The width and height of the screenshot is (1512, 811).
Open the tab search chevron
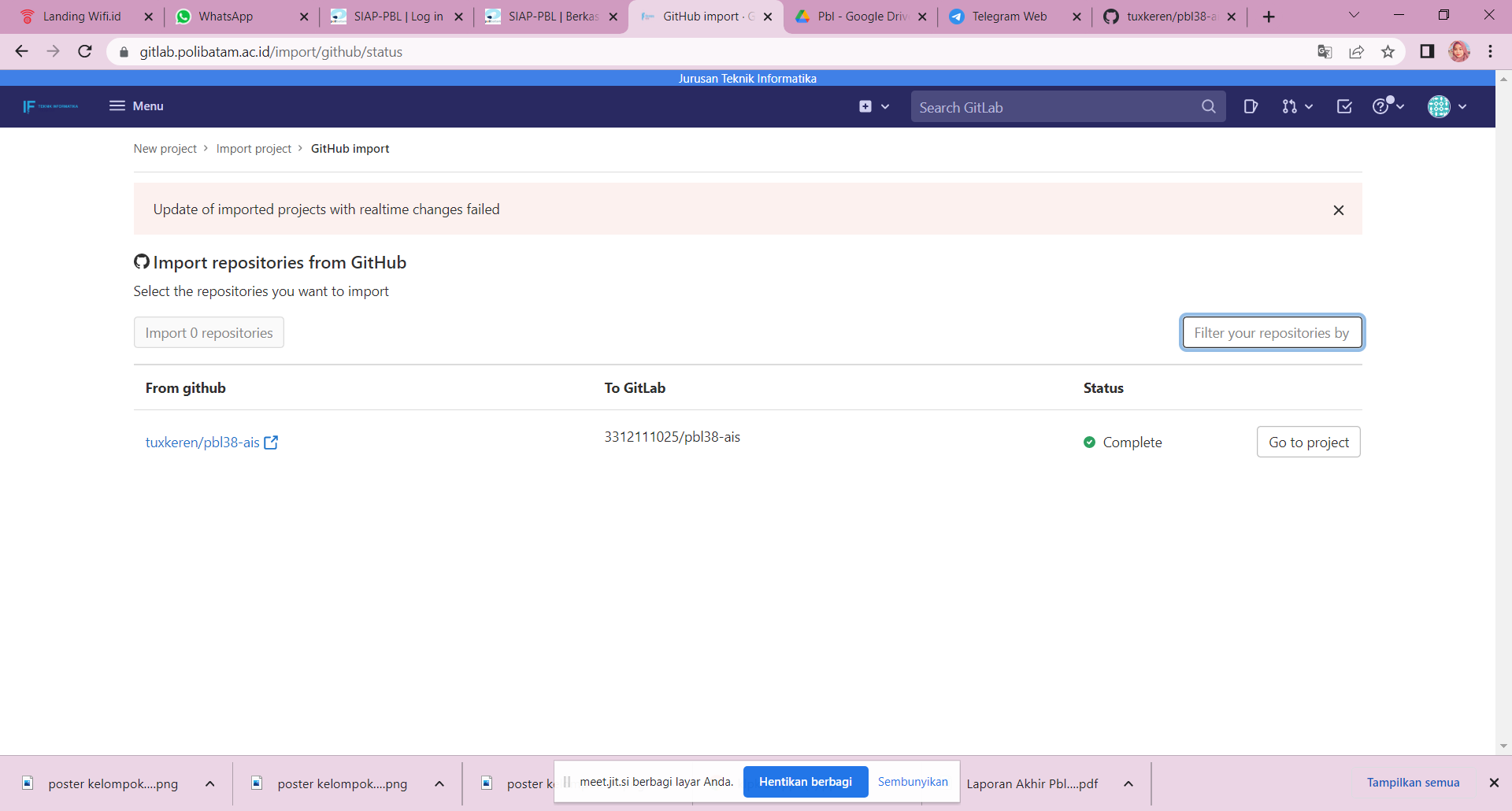(1354, 15)
